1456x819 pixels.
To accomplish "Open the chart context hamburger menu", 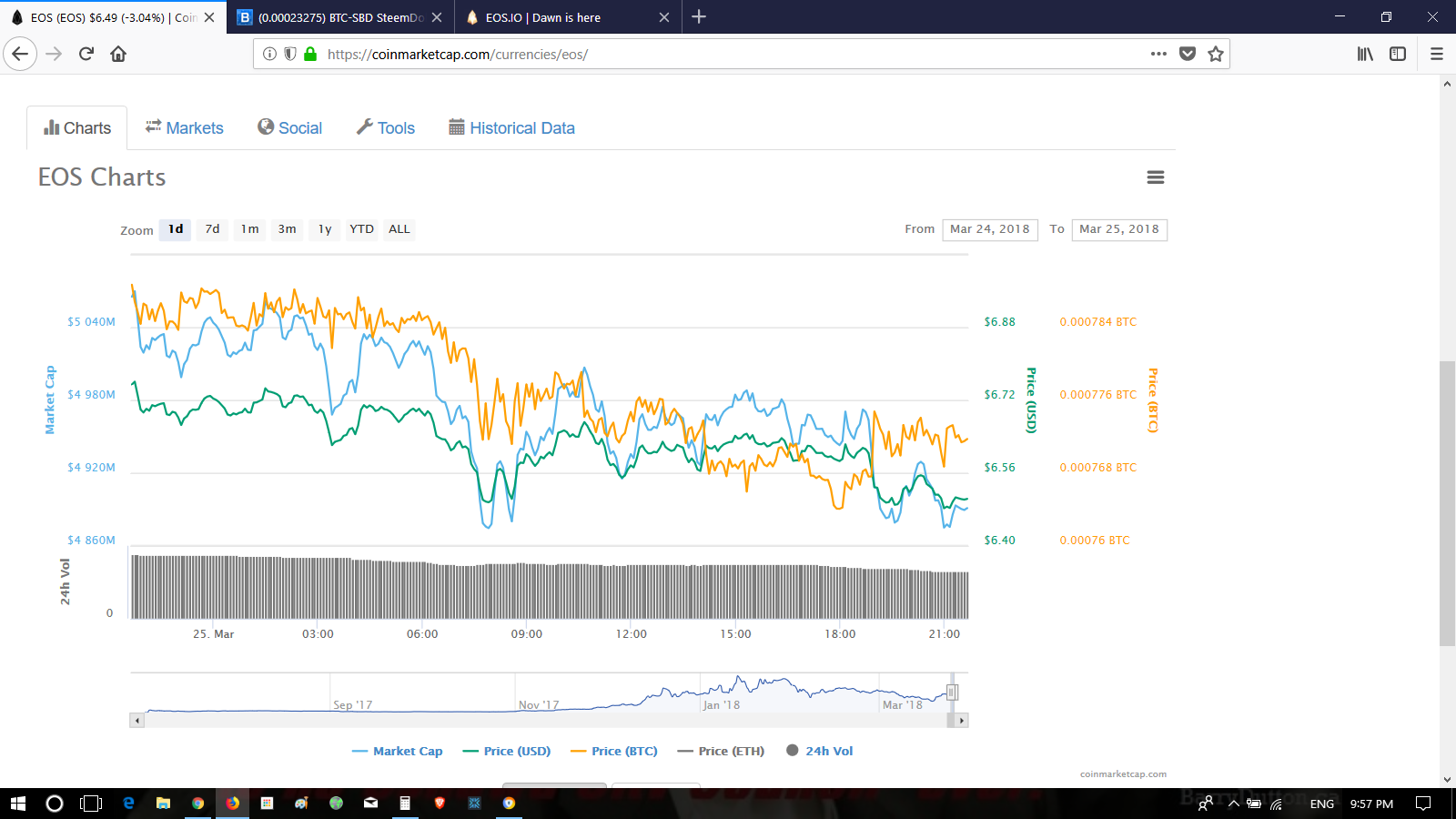I will [1156, 177].
